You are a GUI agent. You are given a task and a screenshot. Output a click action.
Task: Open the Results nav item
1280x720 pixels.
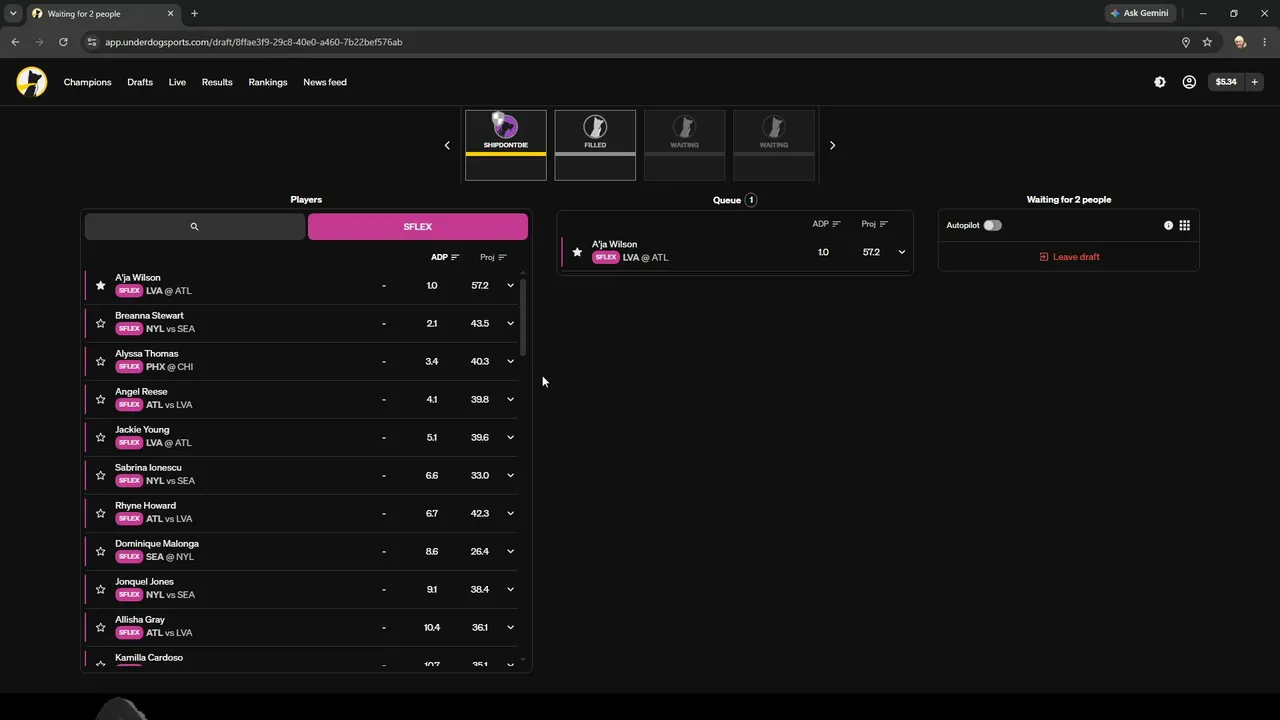[x=217, y=82]
